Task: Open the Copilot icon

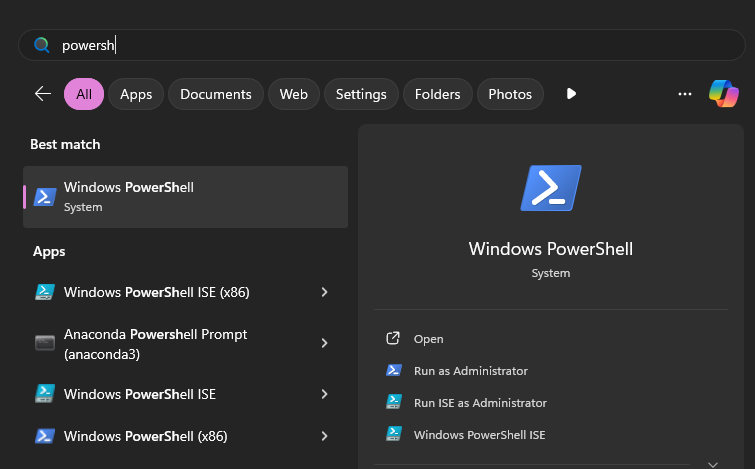Action: [x=724, y=93]
